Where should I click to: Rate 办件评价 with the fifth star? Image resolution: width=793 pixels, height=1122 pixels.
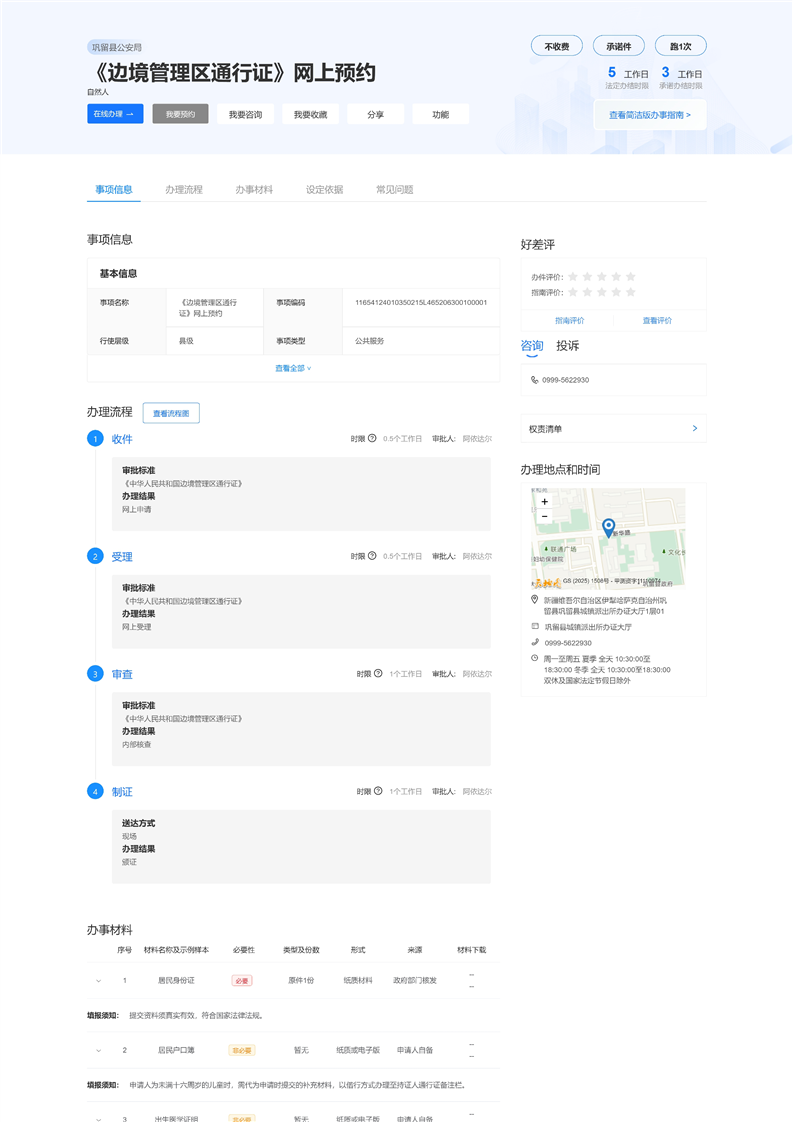tap(630, 277)
